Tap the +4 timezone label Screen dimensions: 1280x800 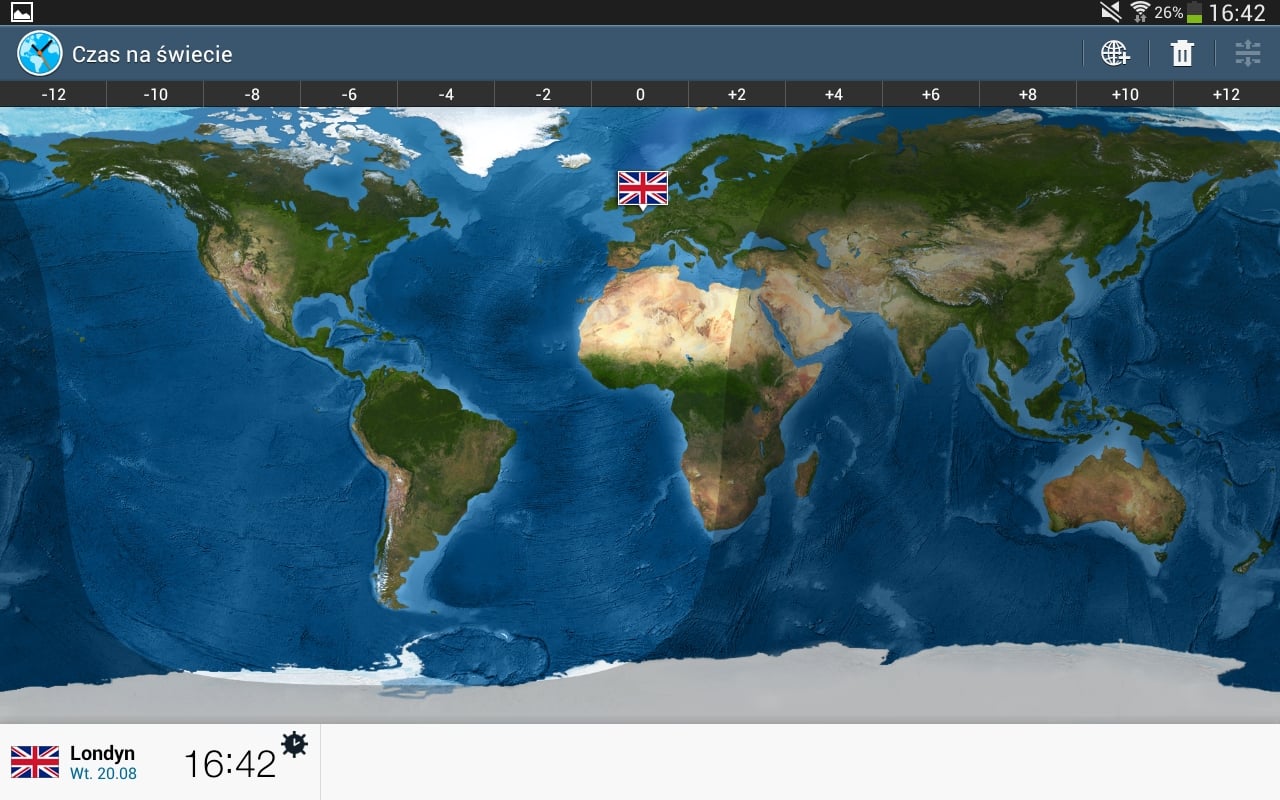click(834, 94)
